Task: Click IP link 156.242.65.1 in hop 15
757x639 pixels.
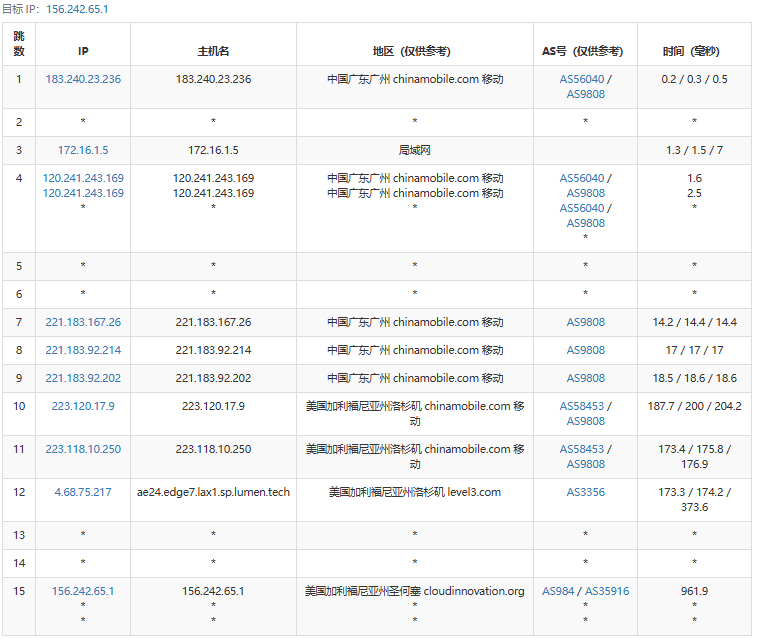Action: point(83,591)
